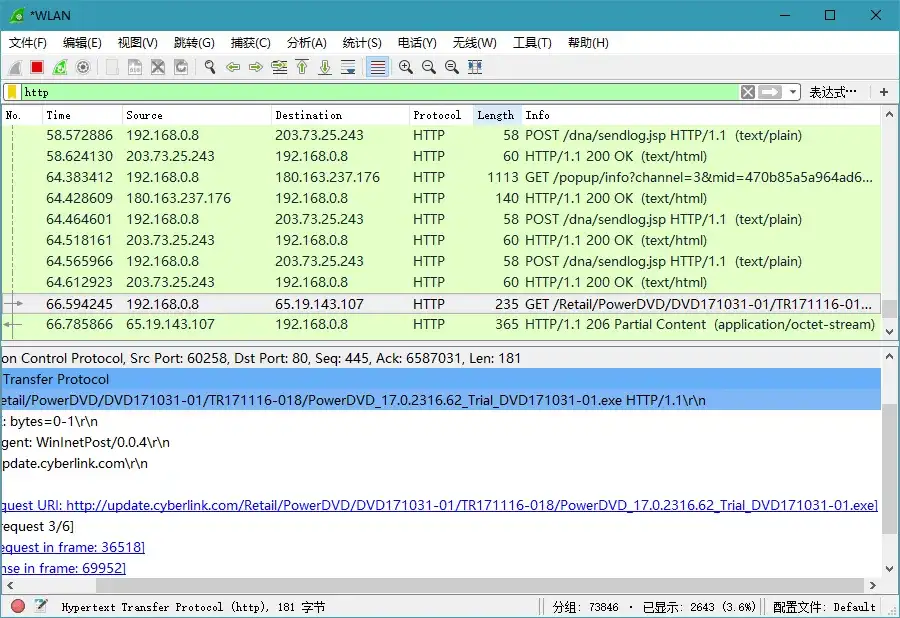The height and width of the screenshot is (618, 900).
Task: Open the 统计(S) statistics menu
Action: point(361,42)
